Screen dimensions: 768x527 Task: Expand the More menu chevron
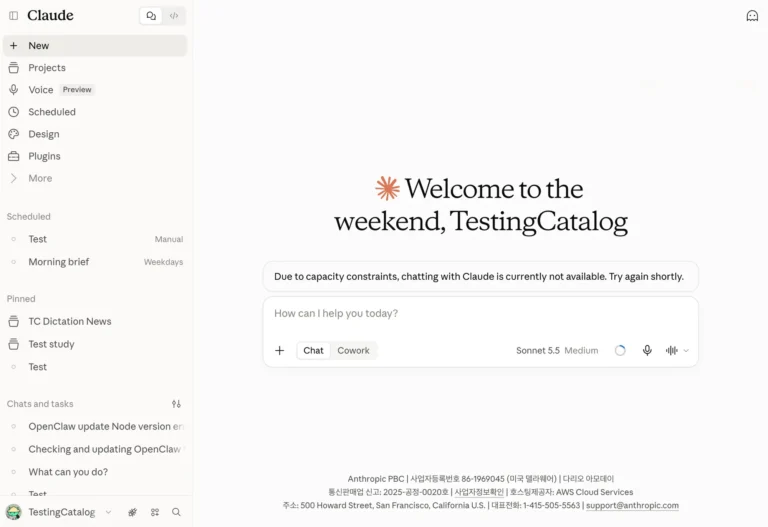coord(14,178)
